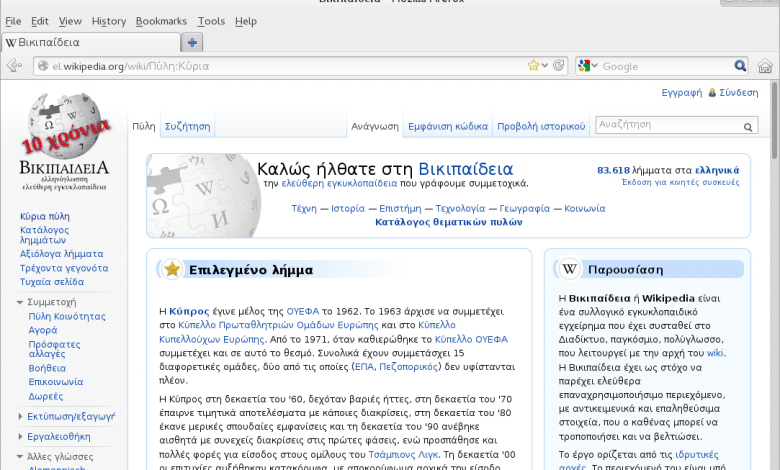
Task: Reload the page with the refresh icon
Action: [x=559, y=66]
